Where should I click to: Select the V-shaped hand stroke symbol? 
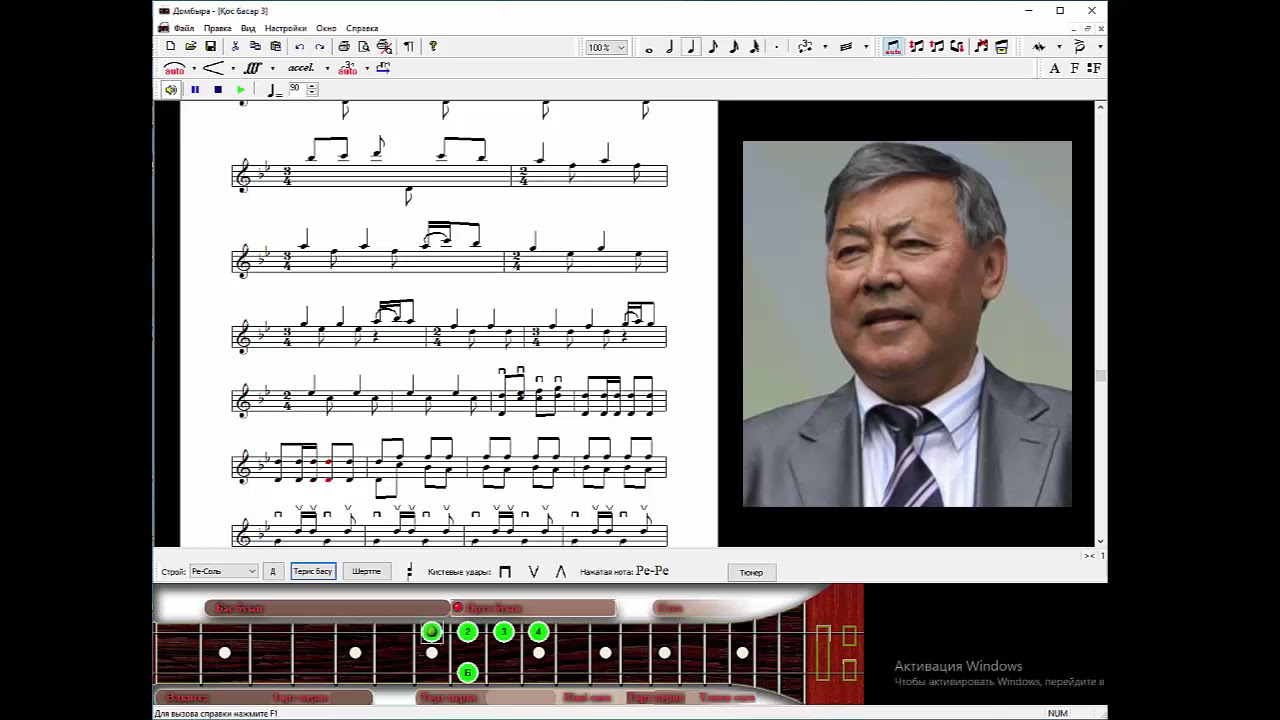coord(533,572)
